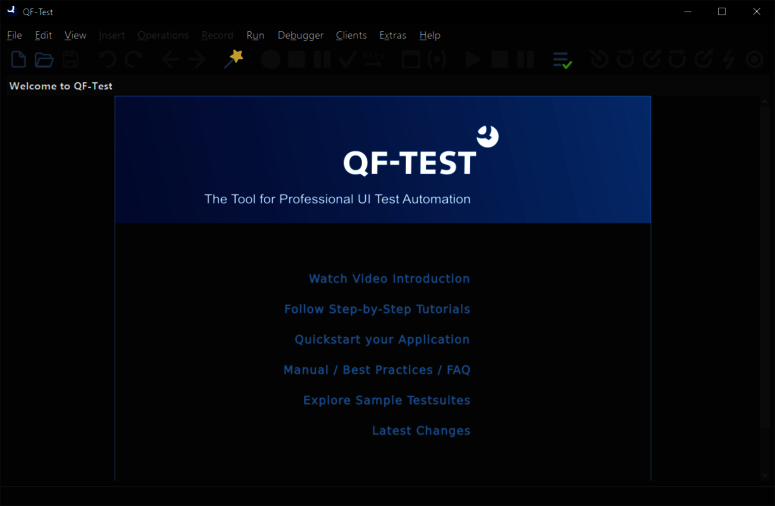Open the Quickstart wizard wand icon
The image size is (775, 506).
point(234,59)
